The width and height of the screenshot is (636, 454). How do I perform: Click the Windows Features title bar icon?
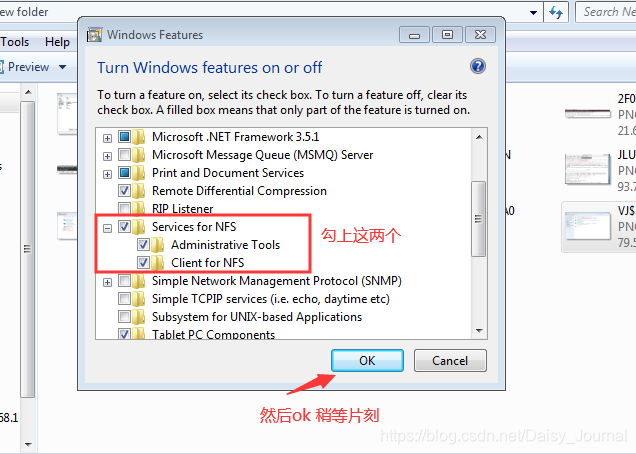point(95,35)
